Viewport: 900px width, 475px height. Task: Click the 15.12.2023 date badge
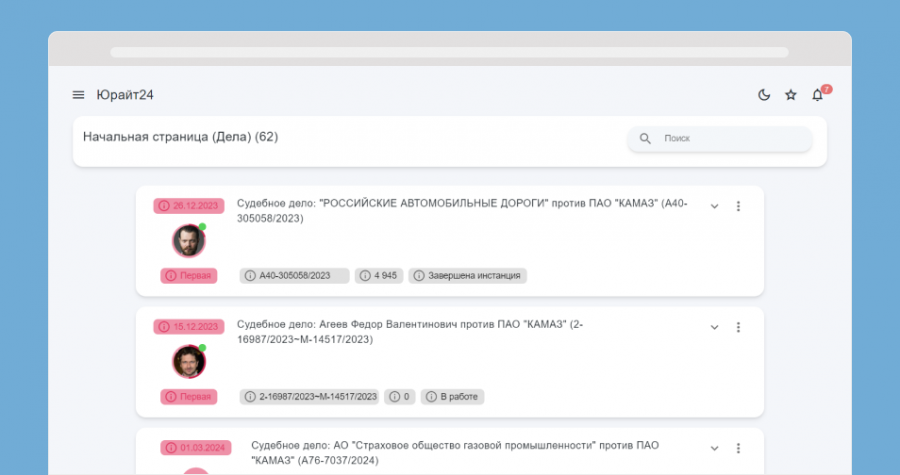[x=189, y=327]
